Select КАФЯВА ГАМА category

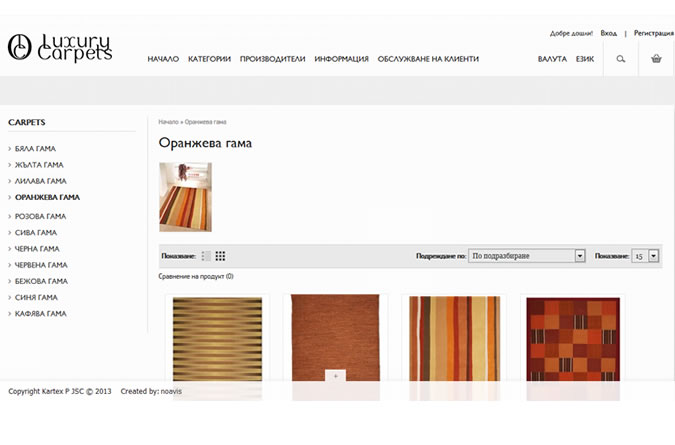pyautogui.click(x=40, y=314)
